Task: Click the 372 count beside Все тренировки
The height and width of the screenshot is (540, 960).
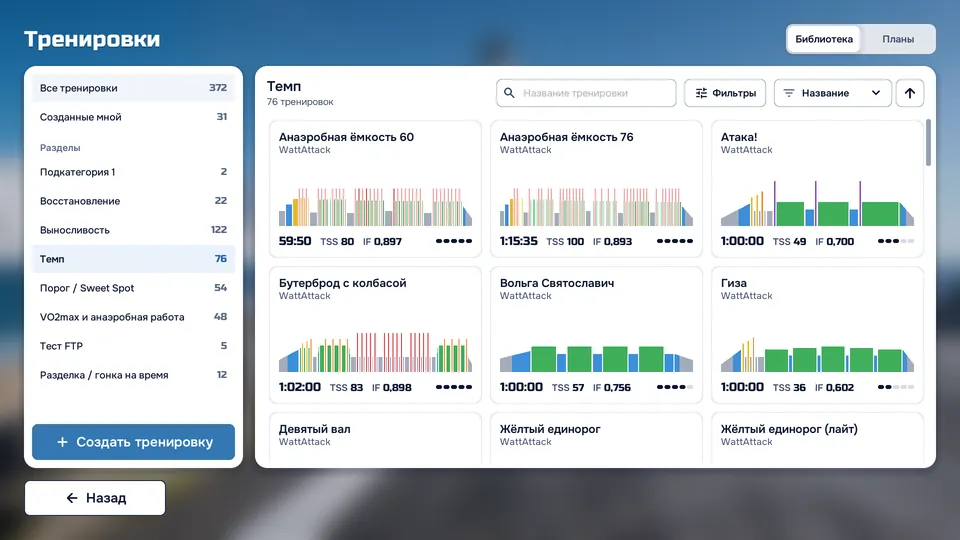Action: pyautogui.click(x=218, y=88)
